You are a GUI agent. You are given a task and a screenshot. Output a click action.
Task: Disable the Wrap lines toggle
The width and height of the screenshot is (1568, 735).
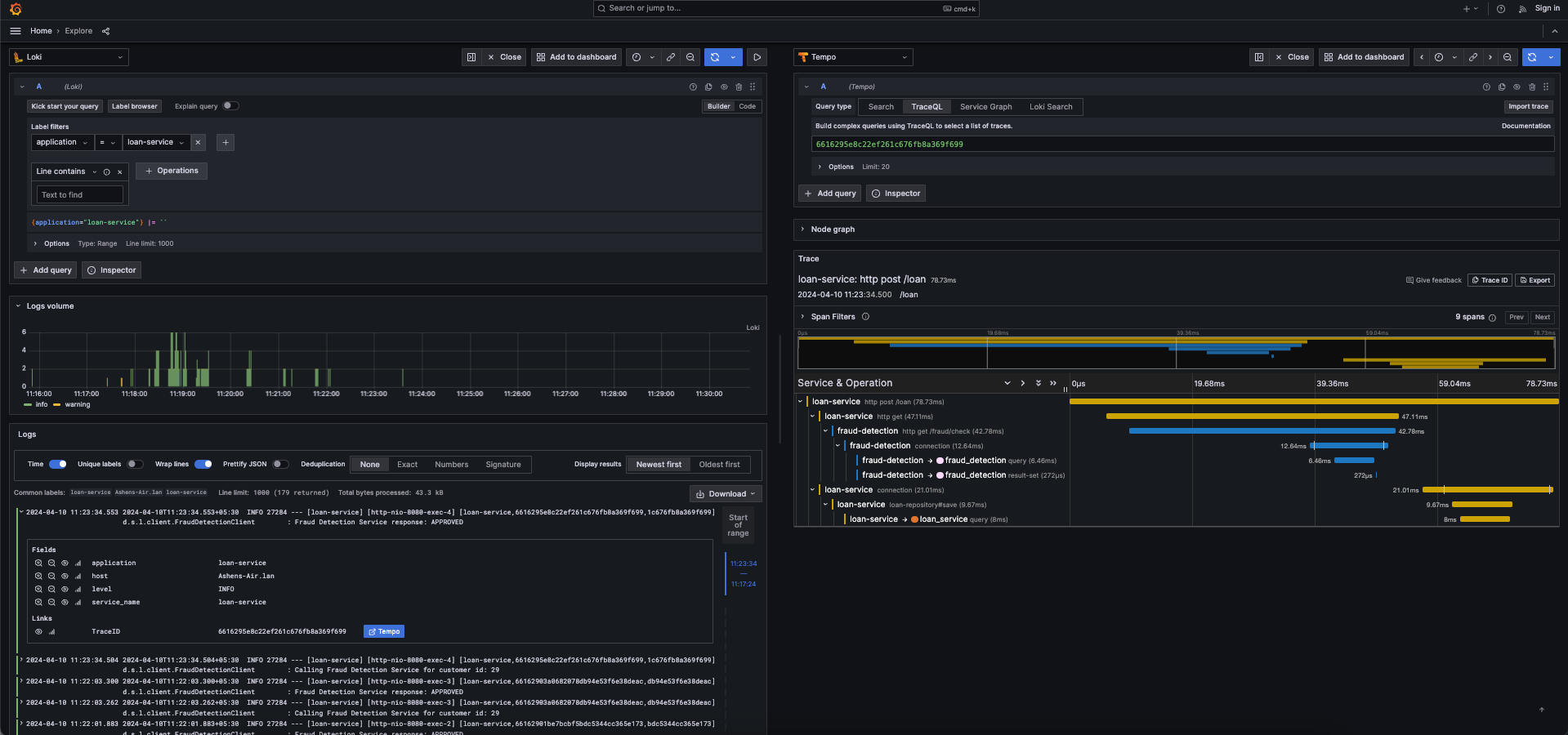[x=203, y=464]
